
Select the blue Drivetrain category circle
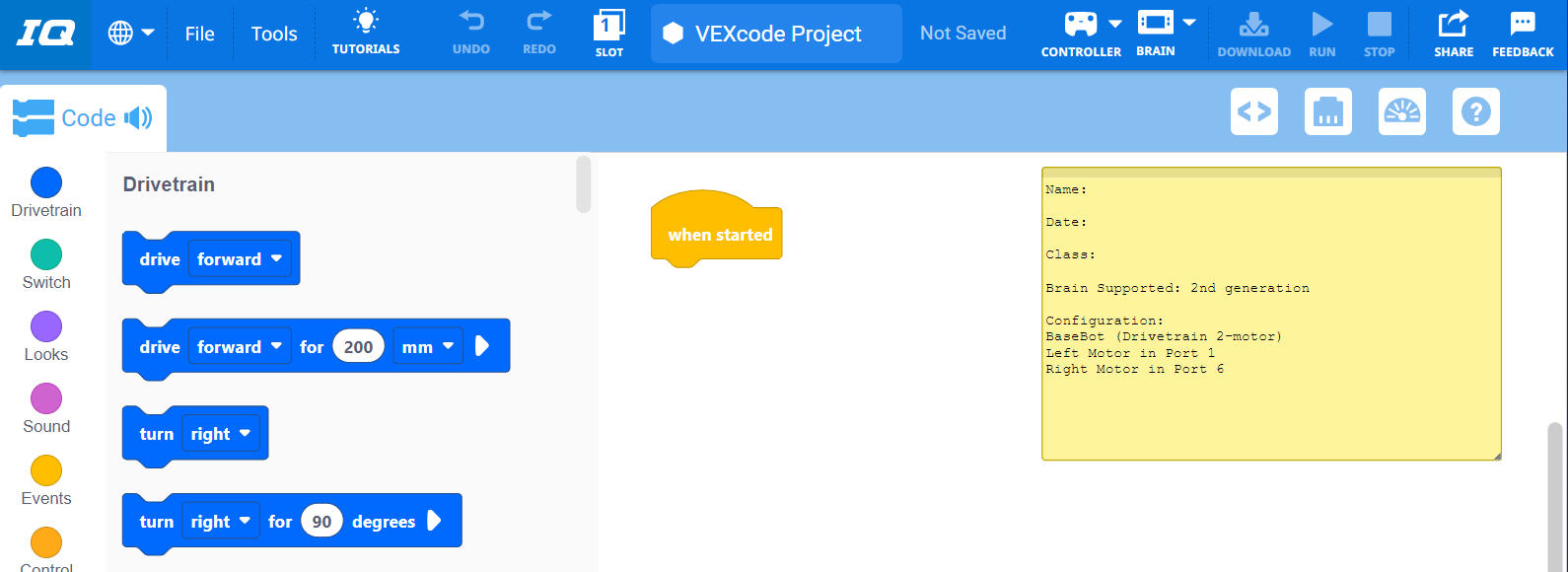coord(46,182)
